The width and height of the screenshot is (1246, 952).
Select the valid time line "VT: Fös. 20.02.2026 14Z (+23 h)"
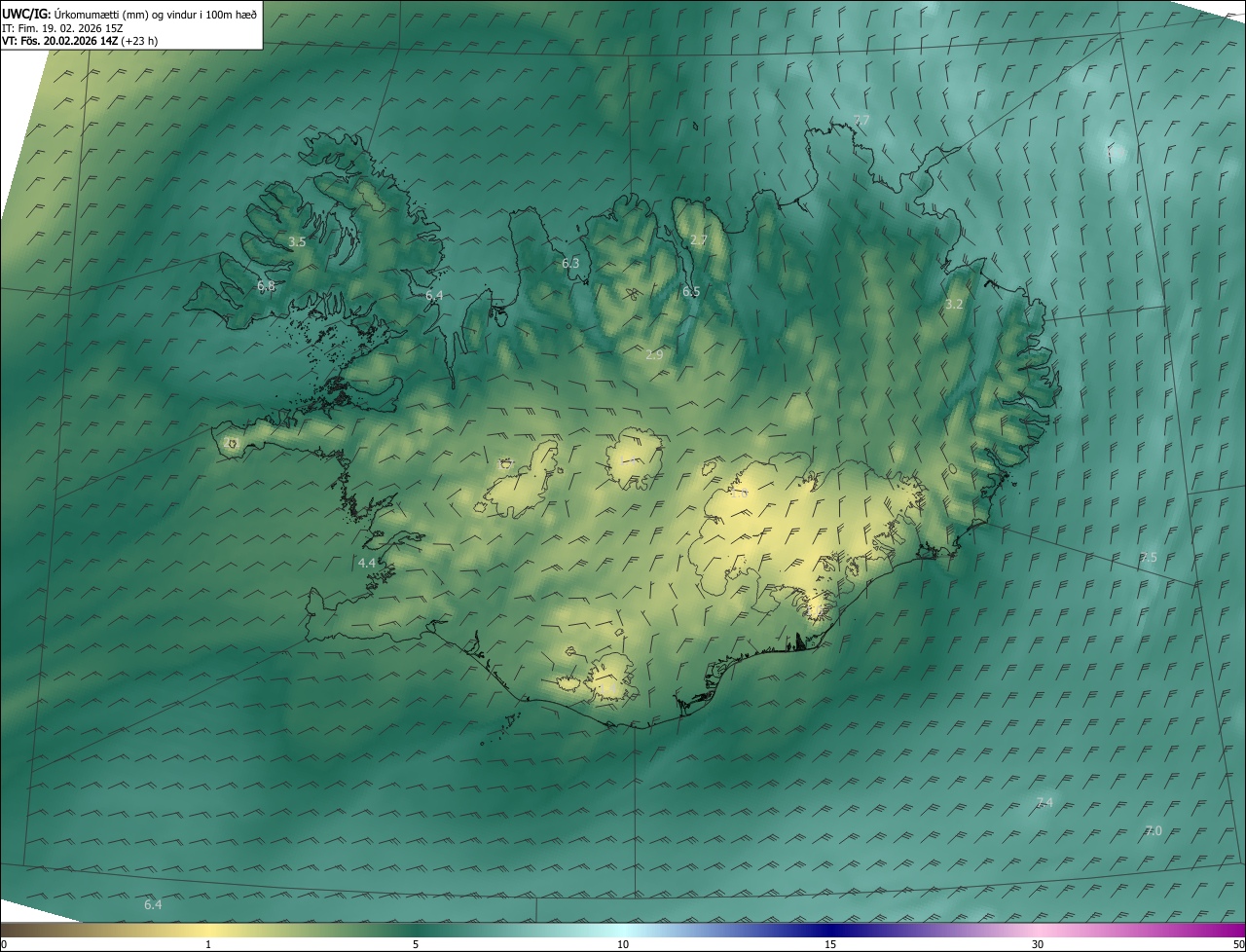click(x=80, y=41)
